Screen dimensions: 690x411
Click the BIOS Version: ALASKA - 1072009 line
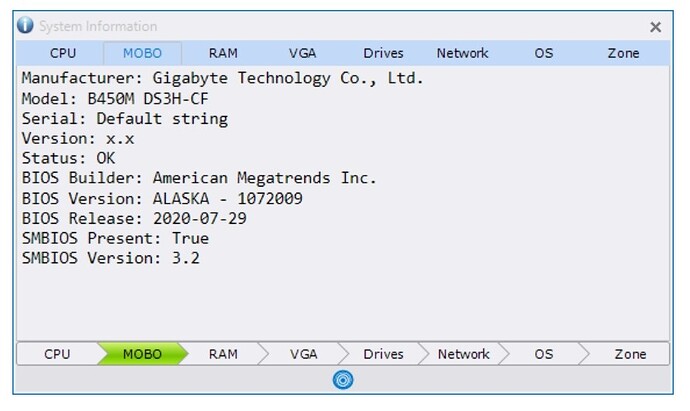[x=162, y=198]
